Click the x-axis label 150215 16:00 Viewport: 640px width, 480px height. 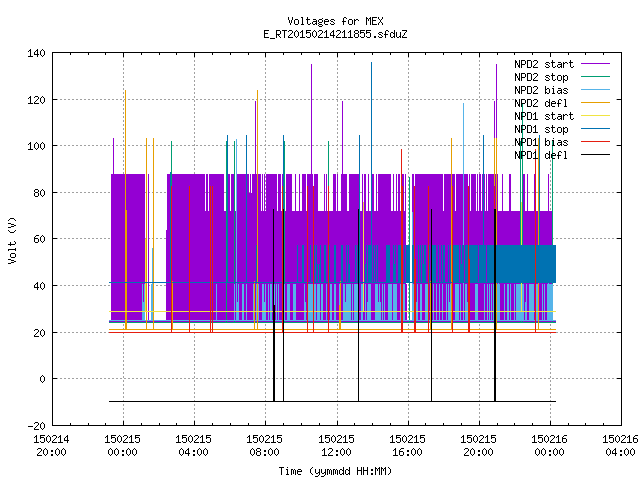point(407,446)
